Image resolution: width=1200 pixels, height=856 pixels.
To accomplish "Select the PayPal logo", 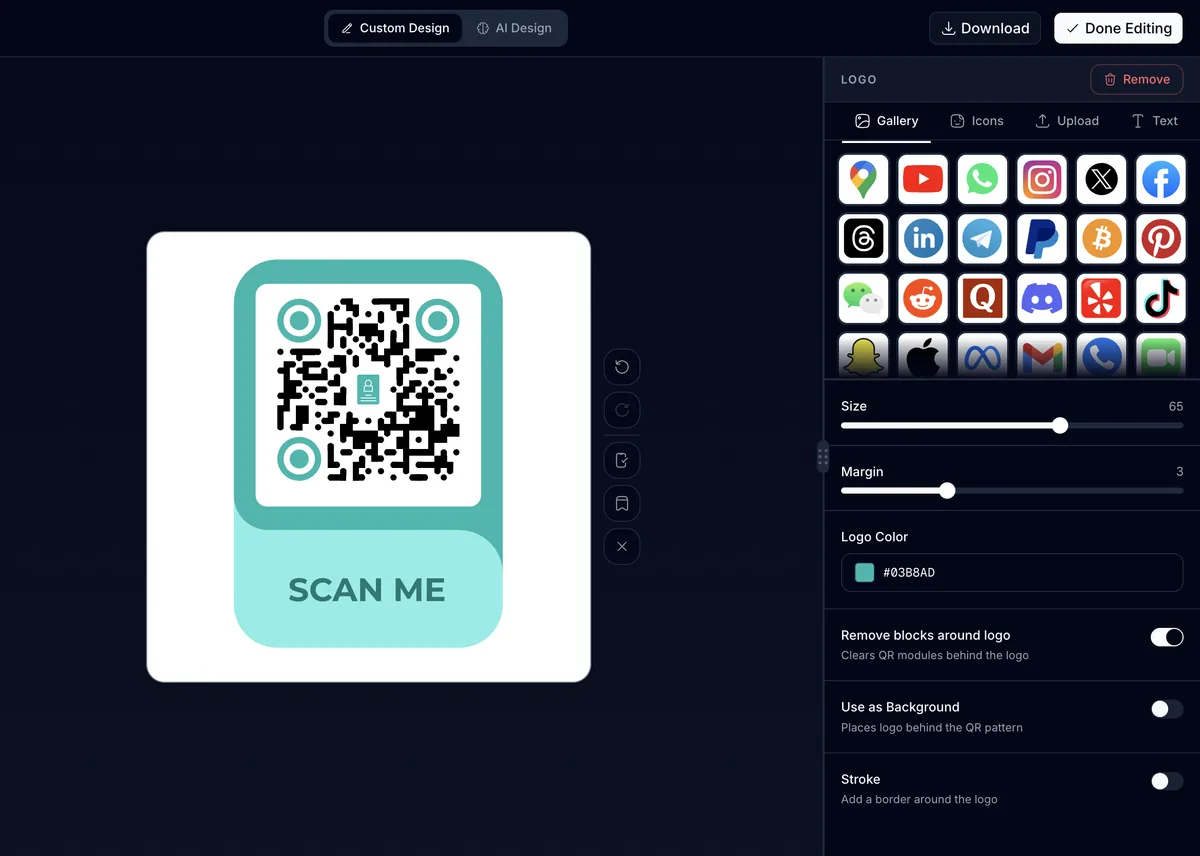I will pos(1042,239).
